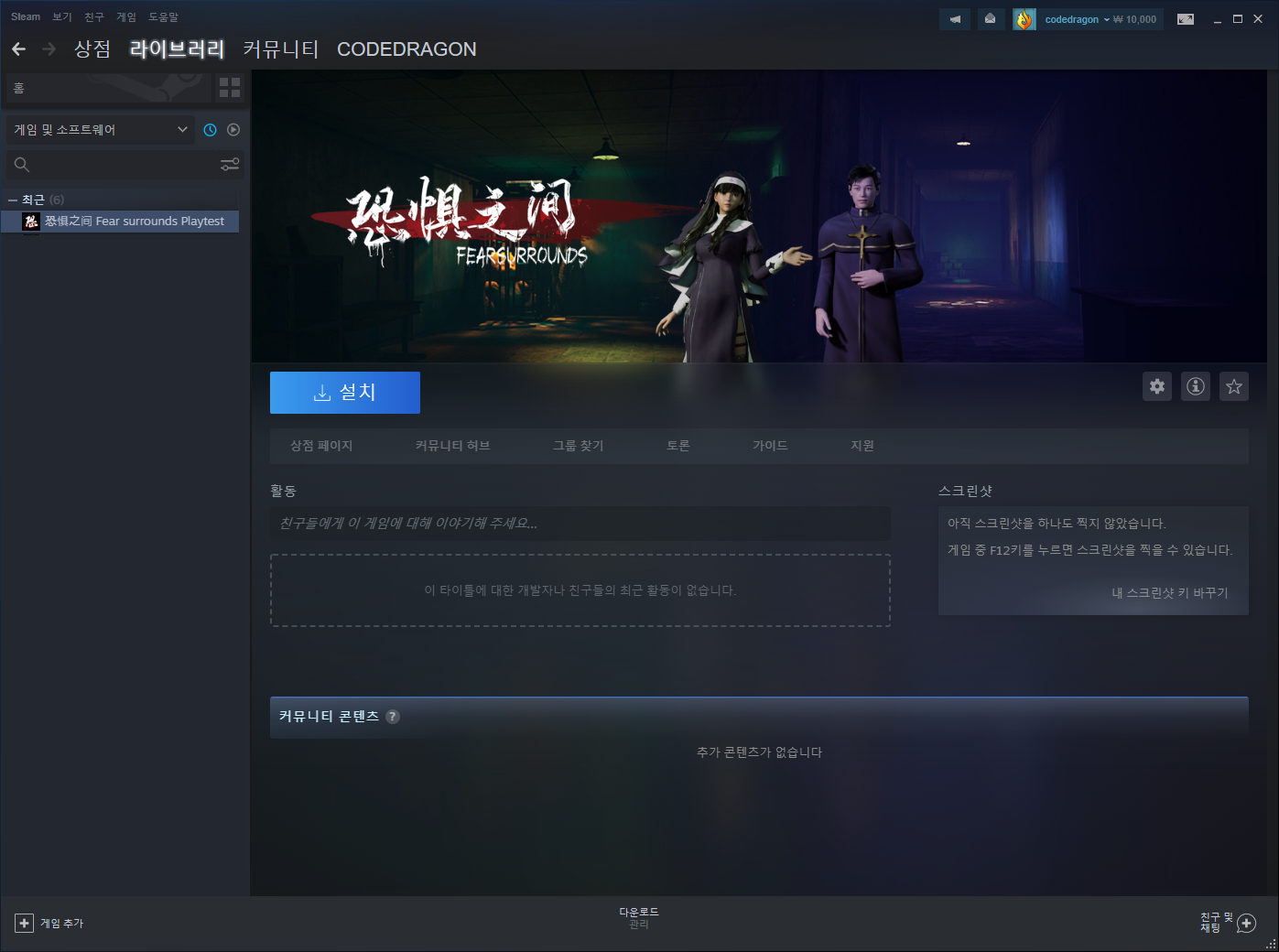This screenshot has width=1279, height=952.
Task: Click the 커뮤니티 콘텐츠 help question mark
Action: click(x=393, y=717)
